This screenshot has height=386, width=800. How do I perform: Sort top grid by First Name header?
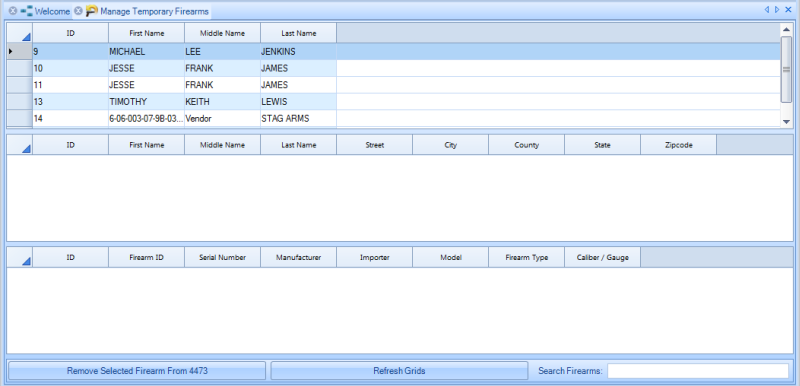146,33
